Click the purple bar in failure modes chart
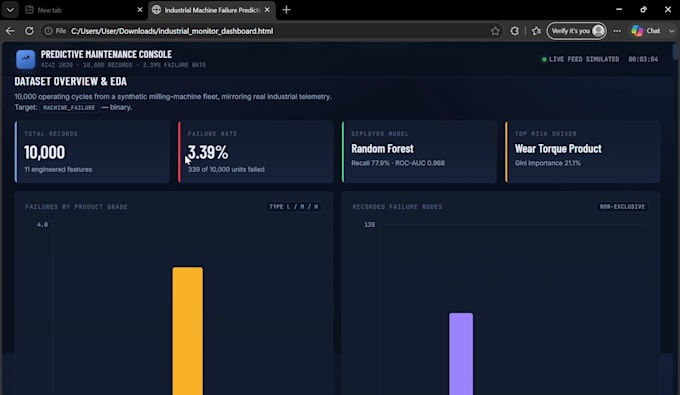This screenshot has height=395, width=680. [x=461, y=354]
